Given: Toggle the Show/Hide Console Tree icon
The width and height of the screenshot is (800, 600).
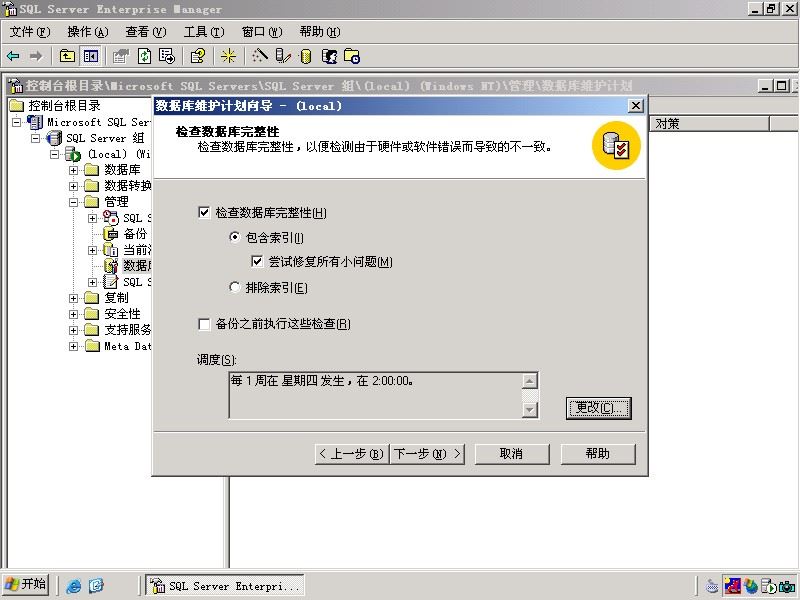Looking at the screenshot, I should [x=90, y=56].
